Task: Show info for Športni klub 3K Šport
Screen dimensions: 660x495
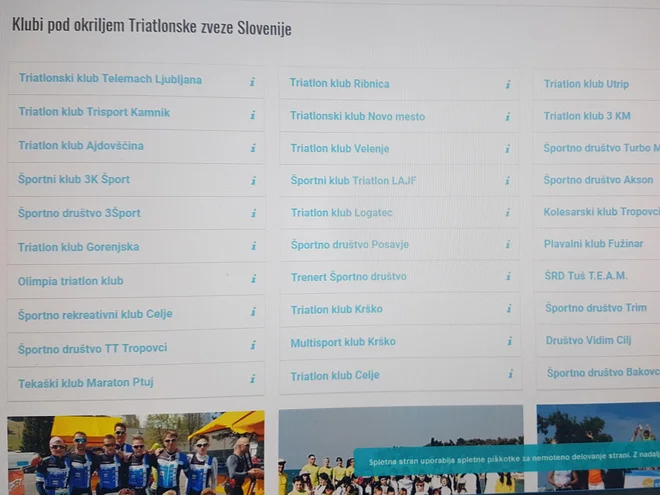Action: [253, 181]
